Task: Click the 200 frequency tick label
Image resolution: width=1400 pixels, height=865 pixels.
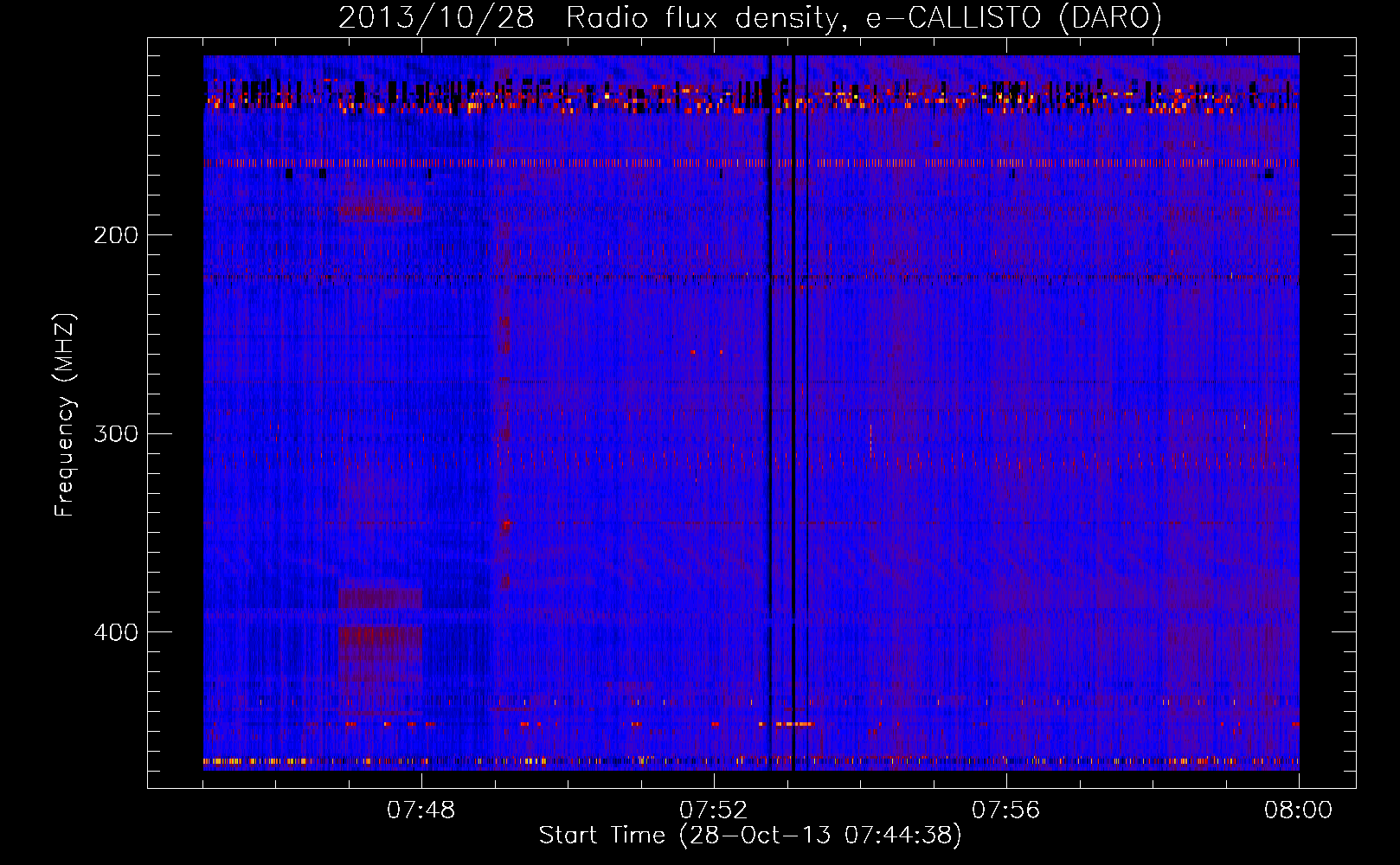Action: click(116, 234)
